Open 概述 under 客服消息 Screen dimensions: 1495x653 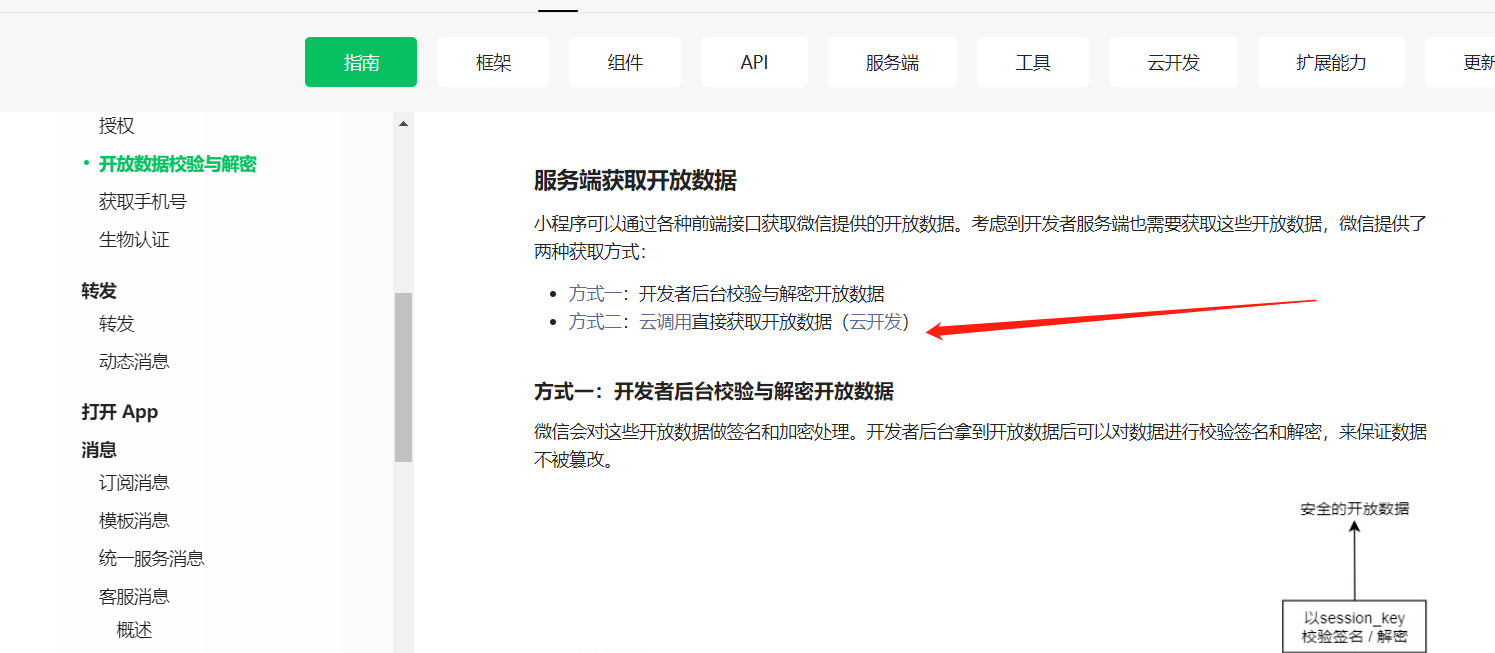click(134, 630)
